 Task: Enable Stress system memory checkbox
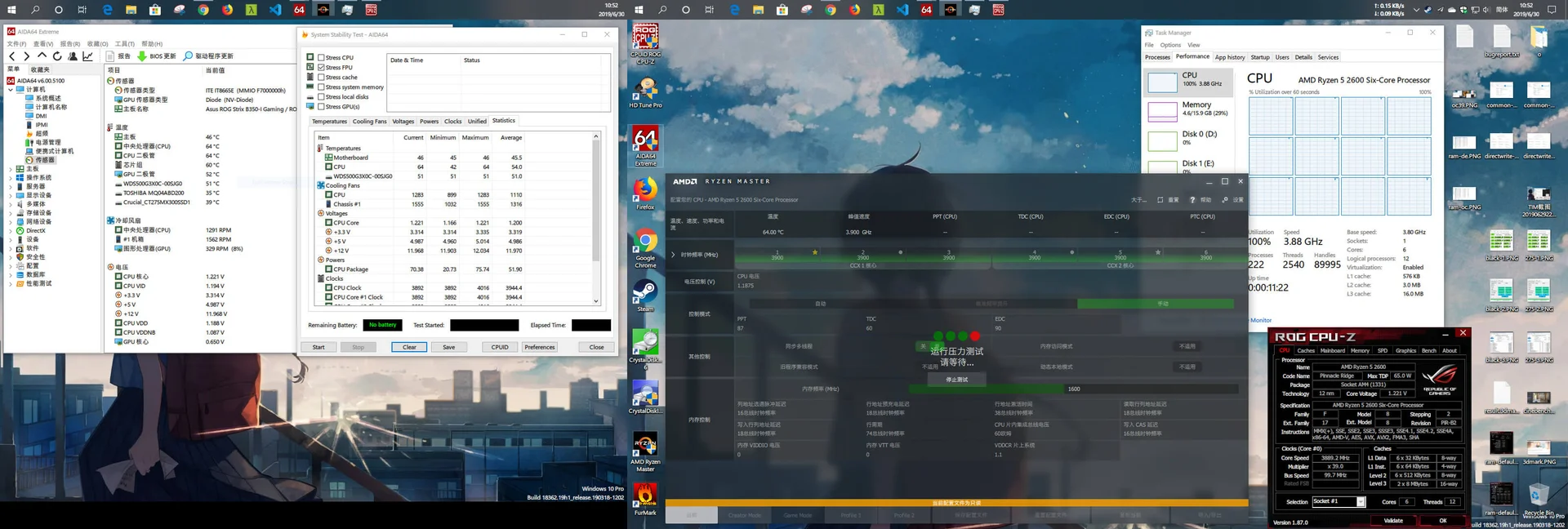pos(321,87)
